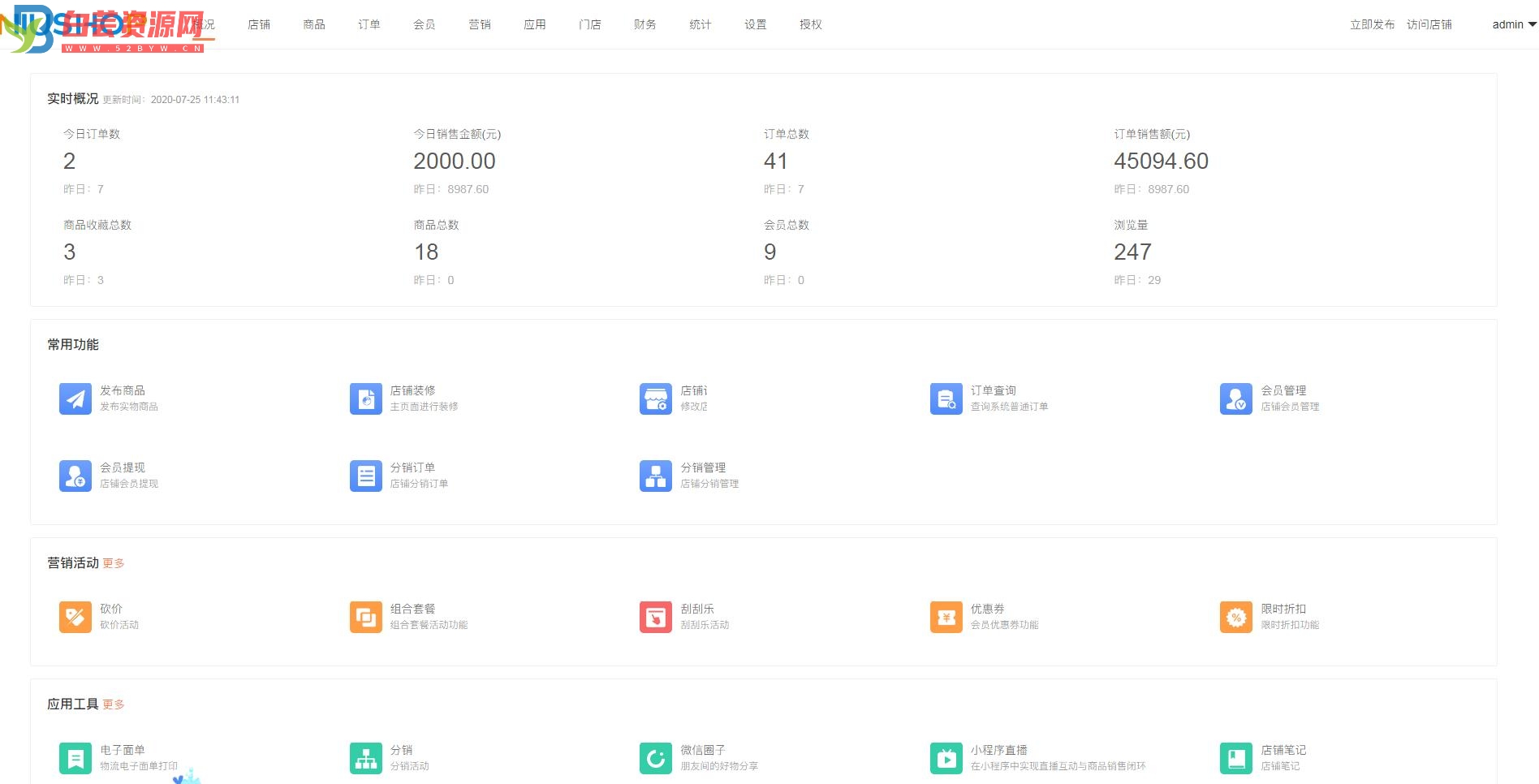
Task: Open the 微信圈子 icon
Action: [656, 758]
